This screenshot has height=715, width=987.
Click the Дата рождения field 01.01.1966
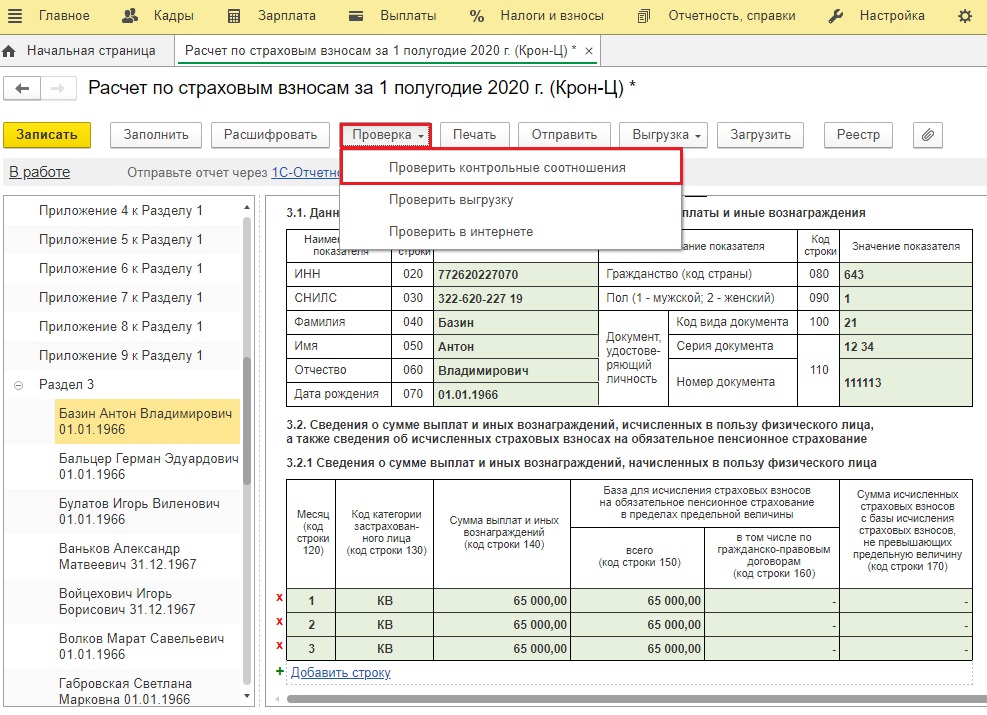tap(516, 395)
